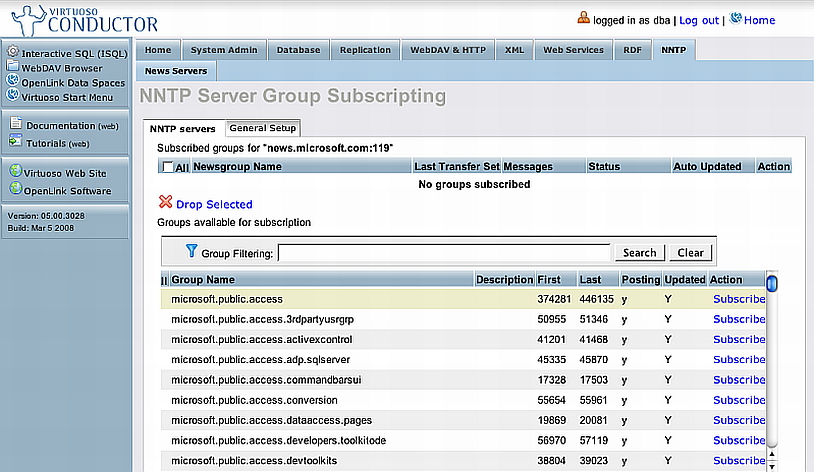
Task: Select the Web Services tab
Action: pyautogui.click(x=573, y=50)
